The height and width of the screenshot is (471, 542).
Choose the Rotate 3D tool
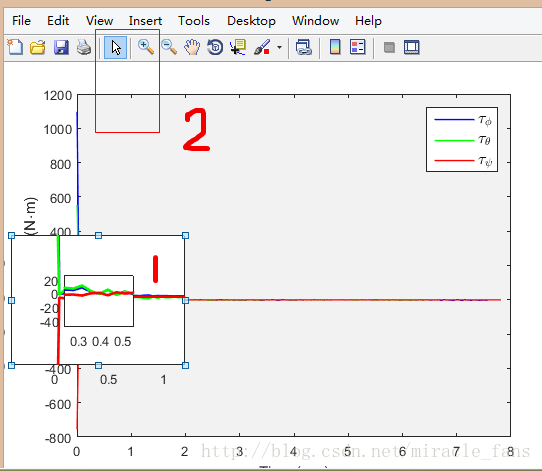(x=215, y=47)
